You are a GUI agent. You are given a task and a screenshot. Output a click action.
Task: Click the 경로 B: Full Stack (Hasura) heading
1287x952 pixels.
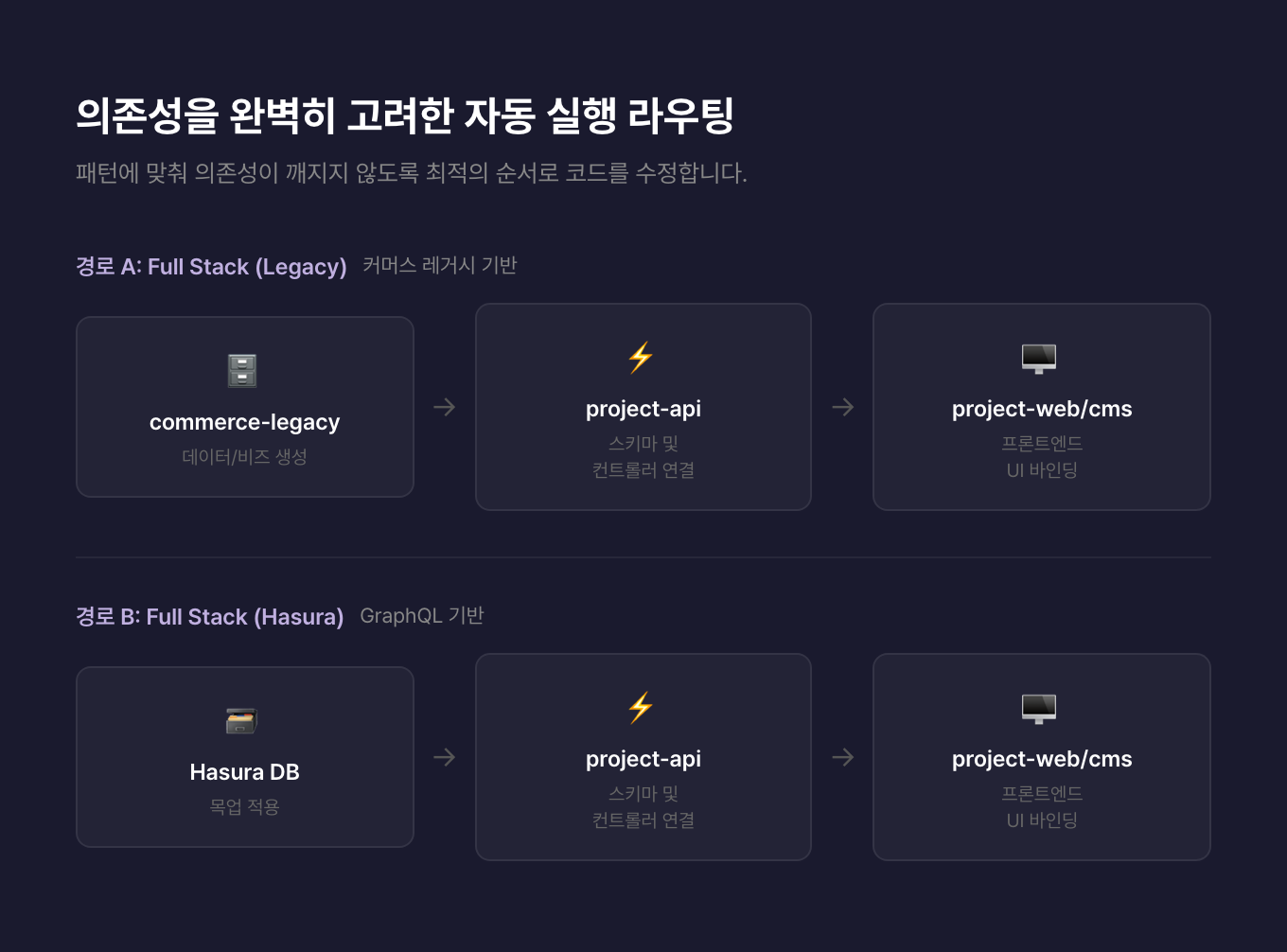(x=209, y=617)
